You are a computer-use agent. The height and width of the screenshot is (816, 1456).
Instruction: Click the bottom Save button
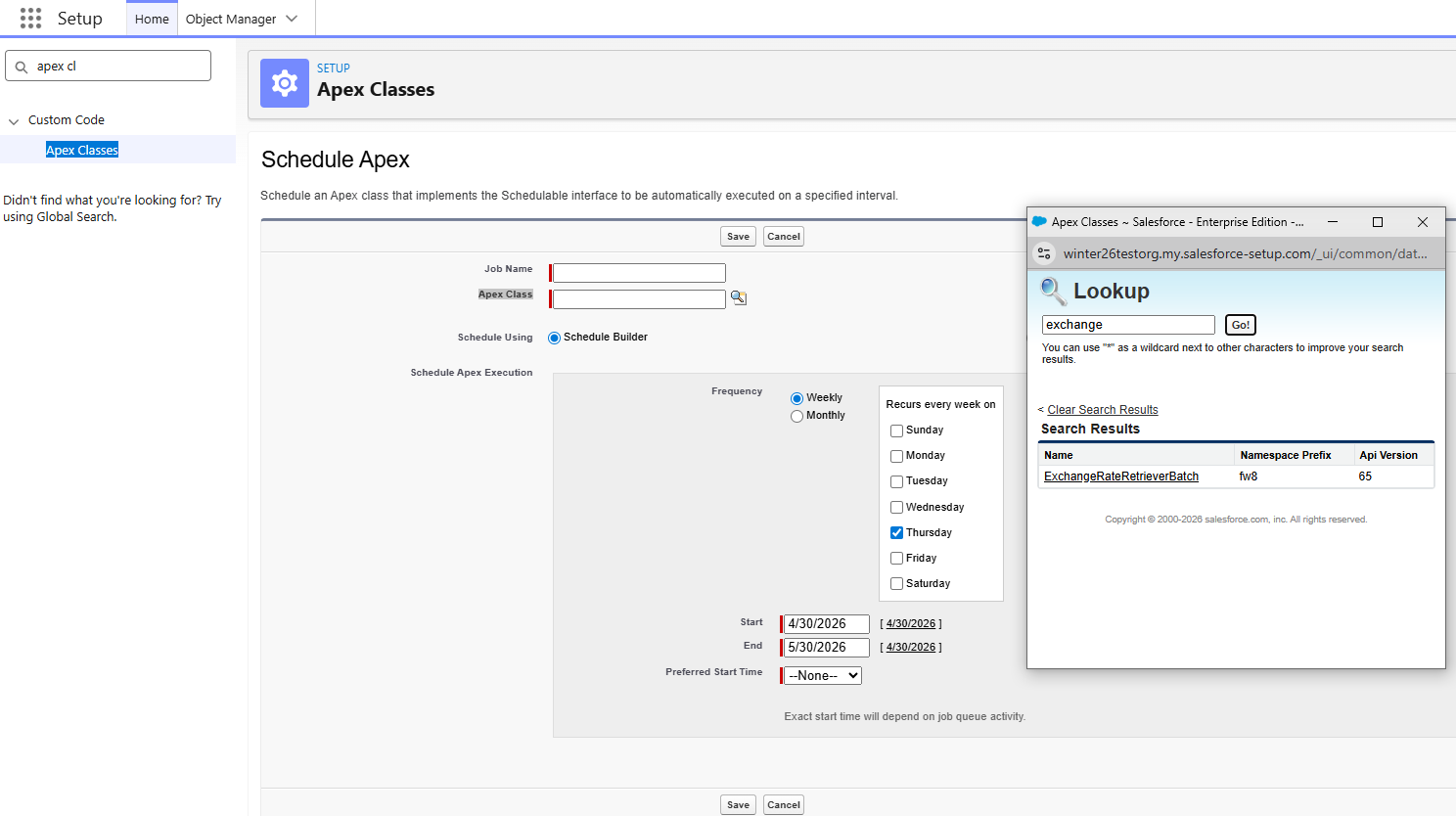coord(739,805)
